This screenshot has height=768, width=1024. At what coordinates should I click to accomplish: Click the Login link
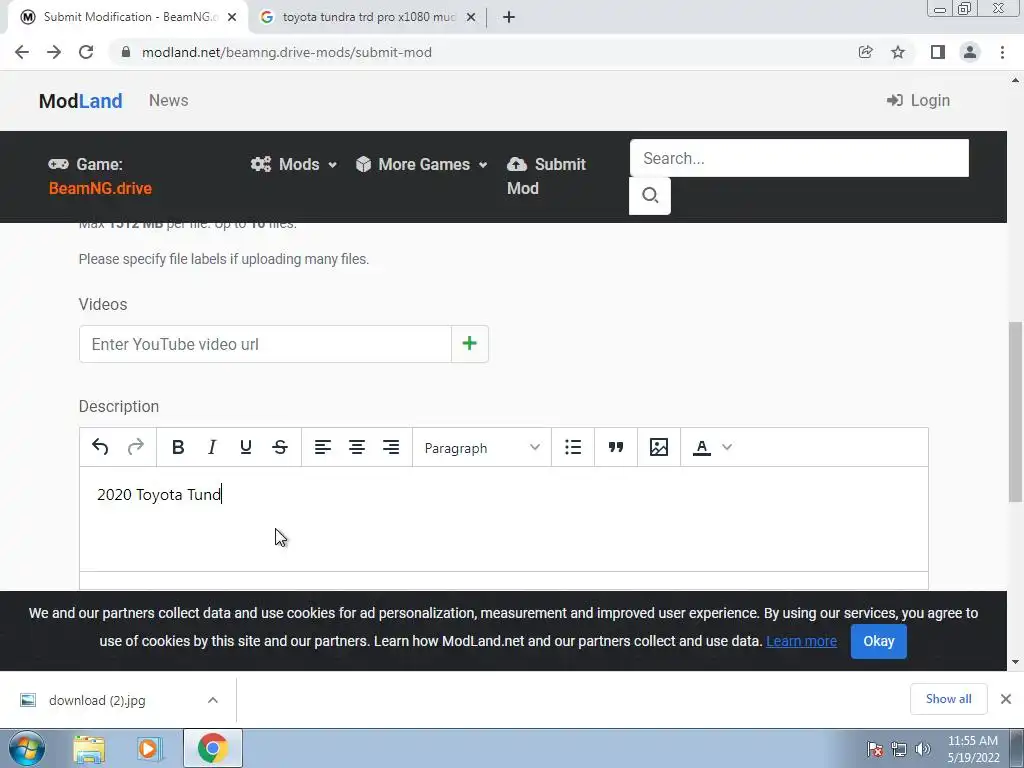(x=918, y=101)
